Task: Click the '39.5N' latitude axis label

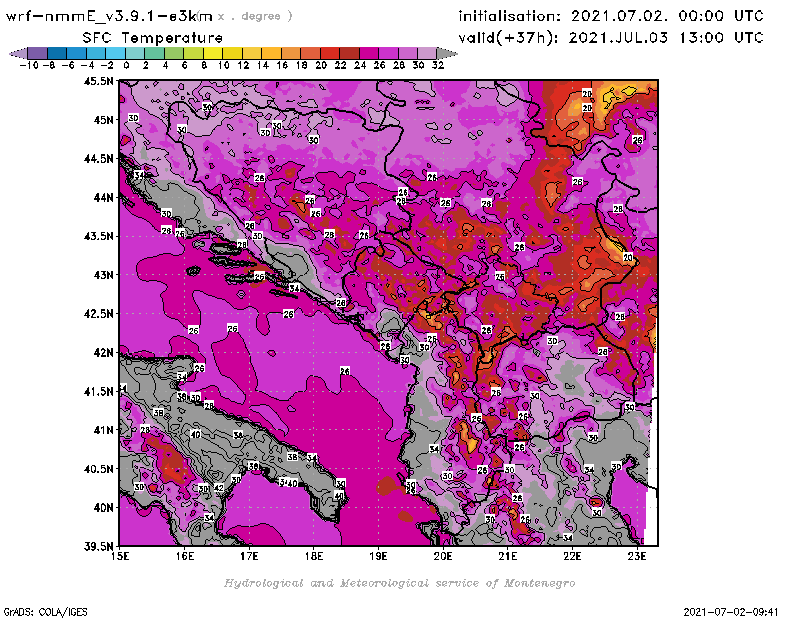Action: (x=98, y=547)
